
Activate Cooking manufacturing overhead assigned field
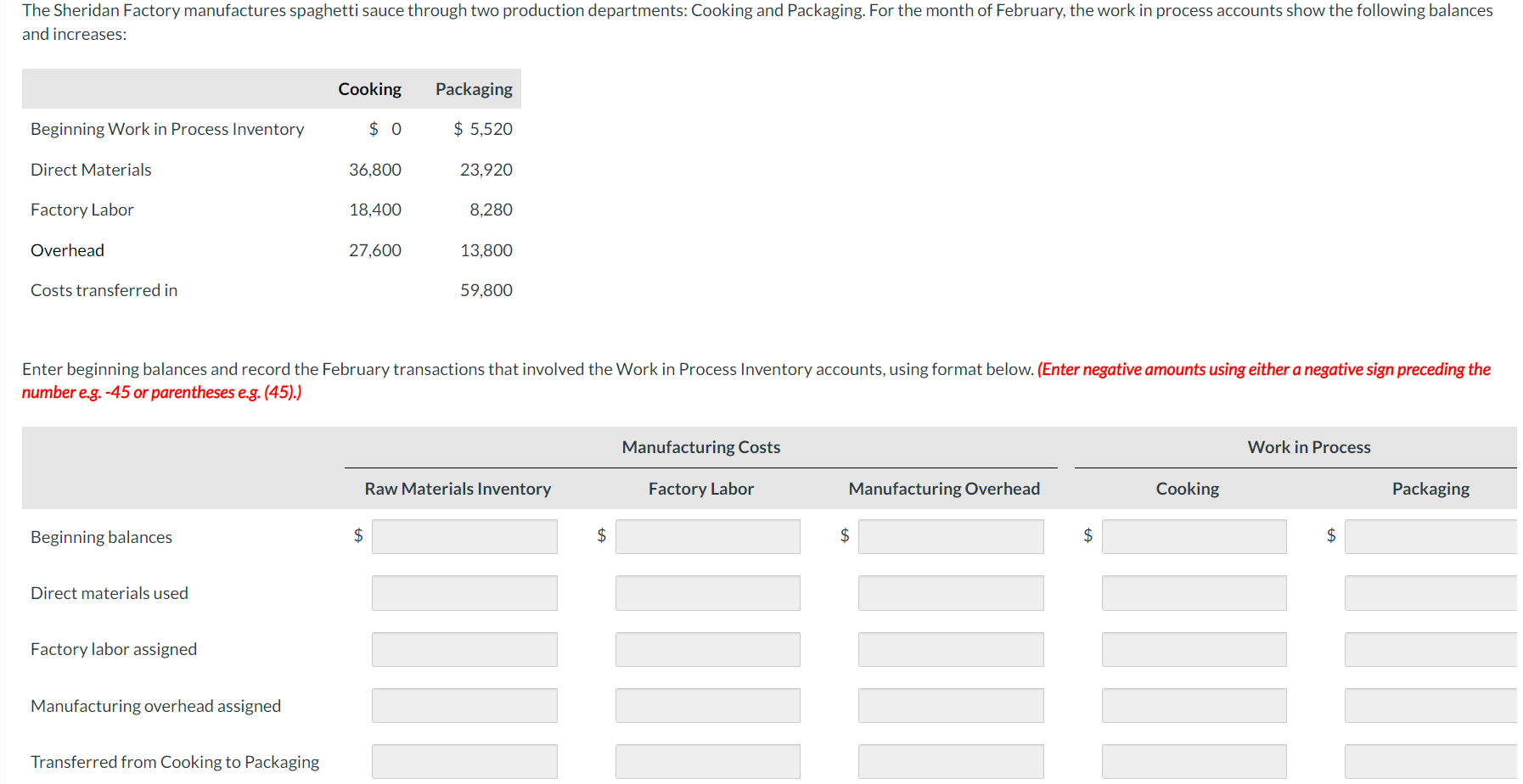point(1194,705)
